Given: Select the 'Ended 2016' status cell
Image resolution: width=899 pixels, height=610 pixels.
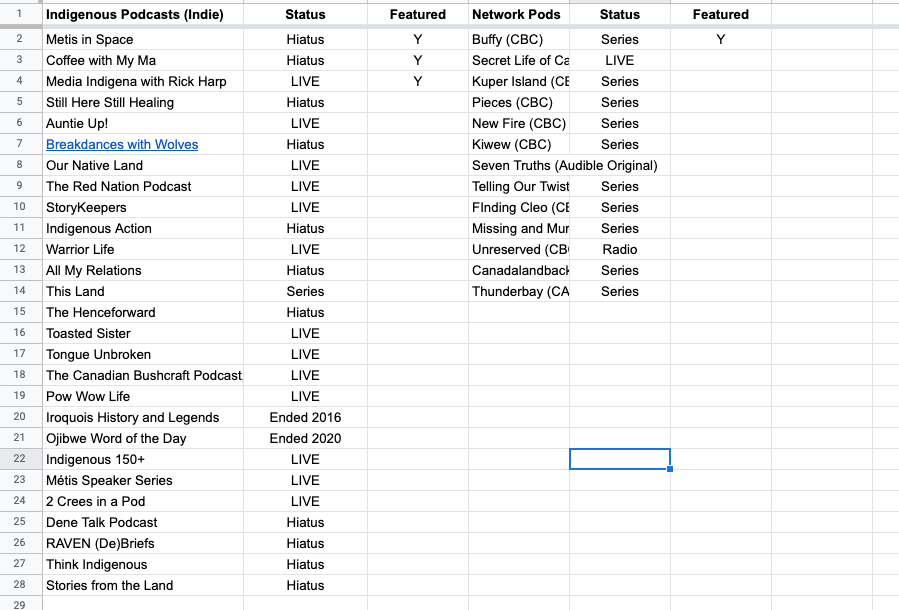Looking at the screenshot, I should (305, 417).
